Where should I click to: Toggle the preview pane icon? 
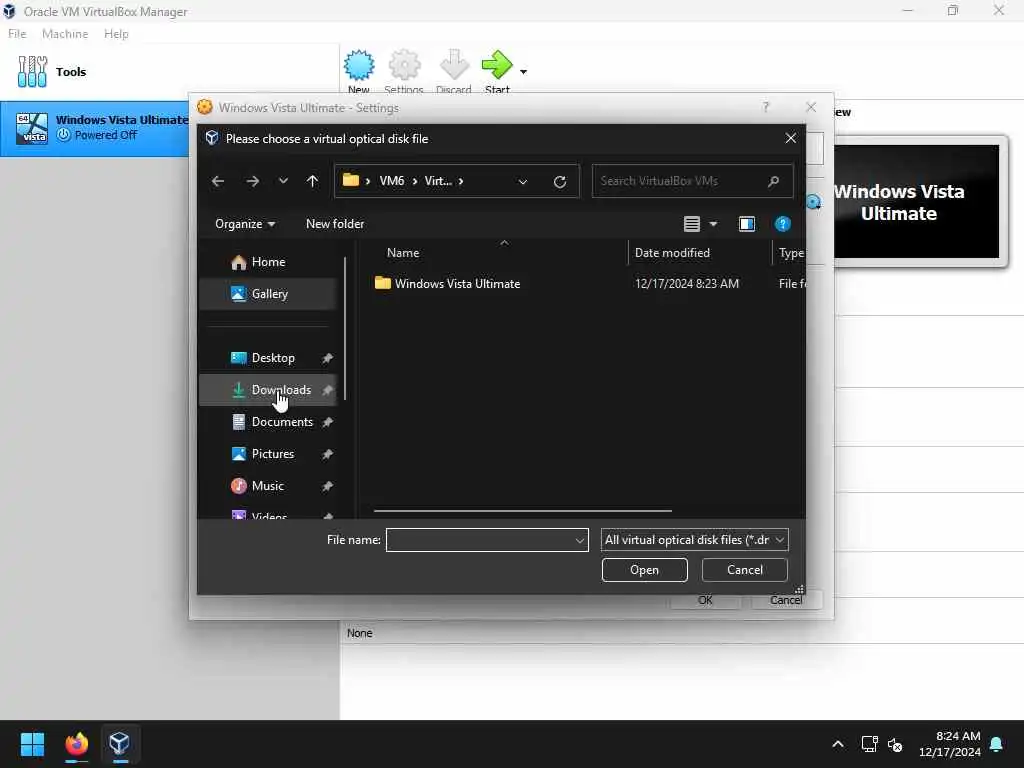[x=746, y=224]
